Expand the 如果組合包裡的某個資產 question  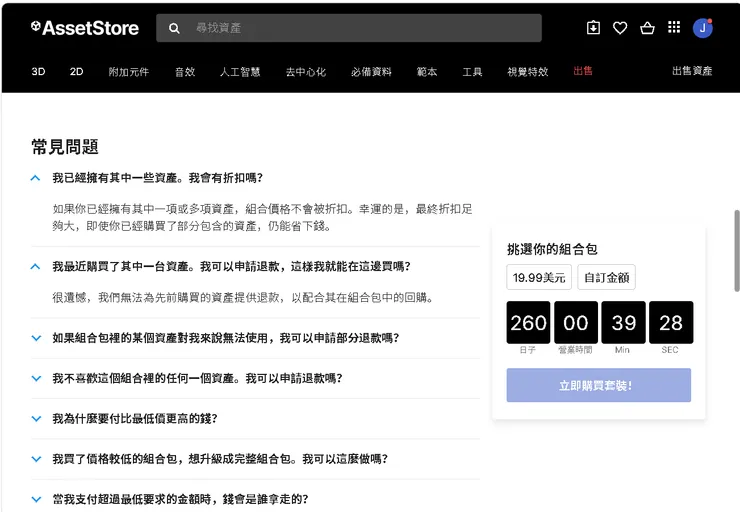tap(255, 338)
